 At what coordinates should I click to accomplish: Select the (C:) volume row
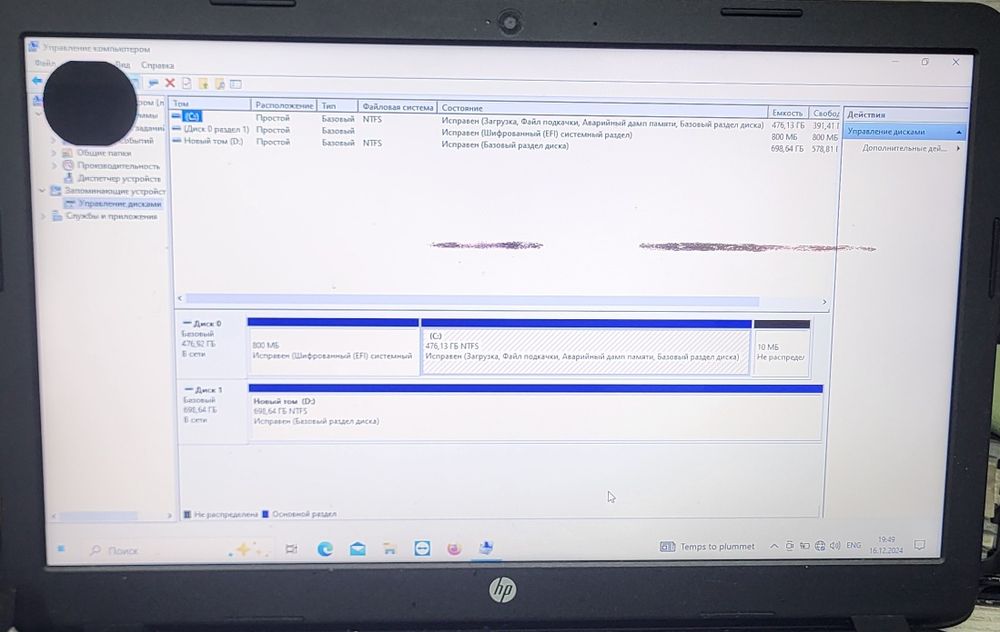(x=504, y=121)
